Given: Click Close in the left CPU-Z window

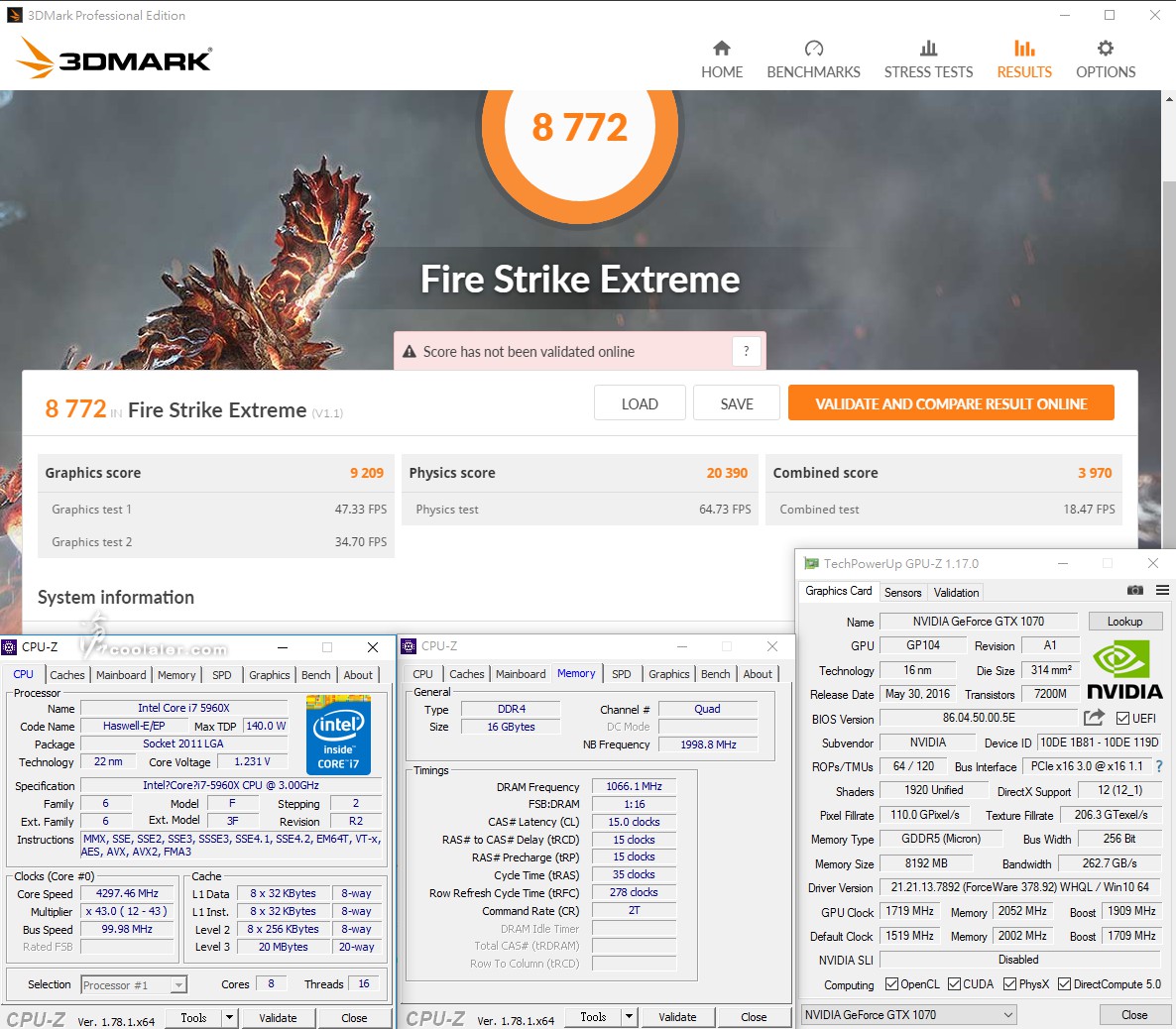Looking at the screenshot, I should pyautogui.click(x=354, y=1018).
